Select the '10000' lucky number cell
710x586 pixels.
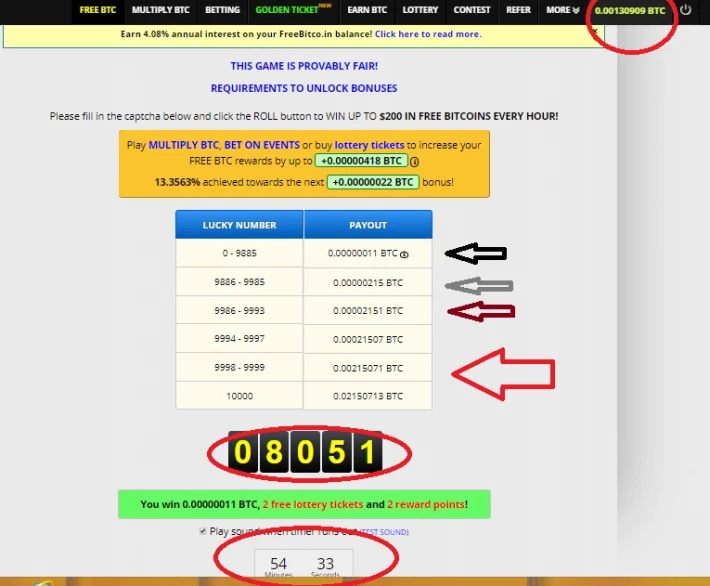[x=239, y=396]
